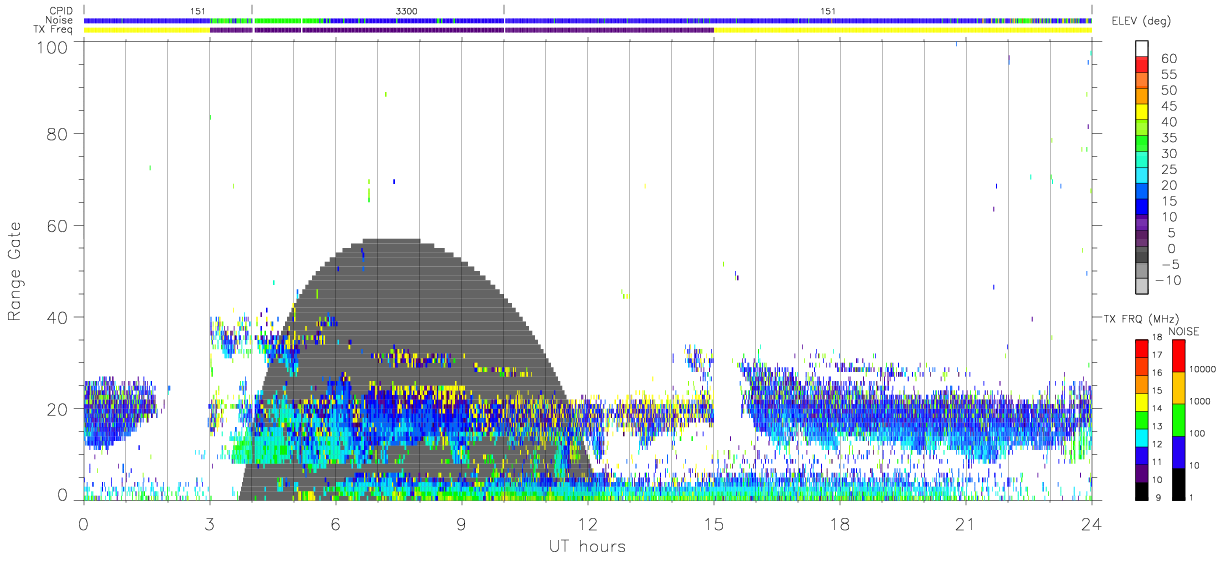Click the ELEV (deg) colorbar title
This screenshot has width=1228, height=567.
pos(1142,21)
